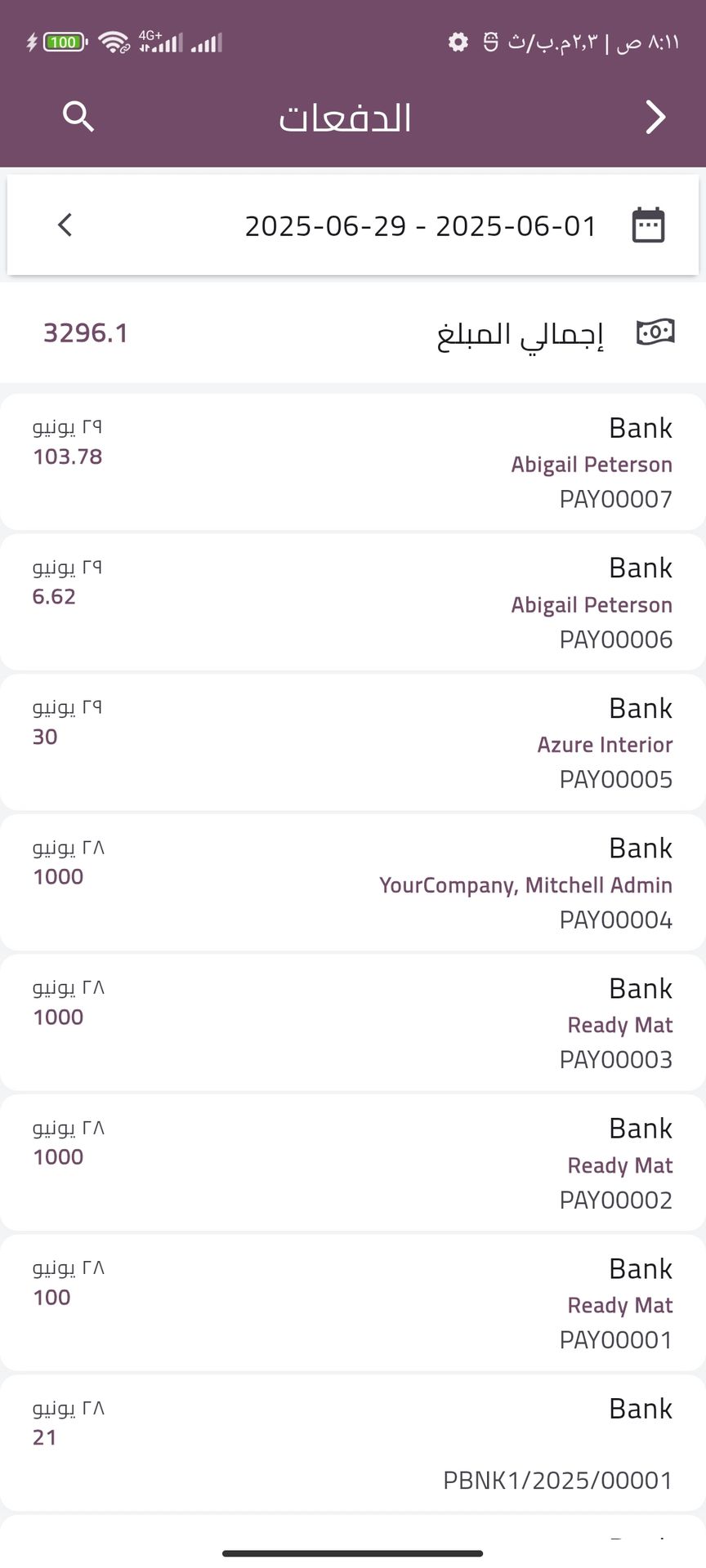The height and width of the screenshot is (1568, 706).
Task: Tap the 4G+ signal strength icon
Action: (x=160, y=42)
